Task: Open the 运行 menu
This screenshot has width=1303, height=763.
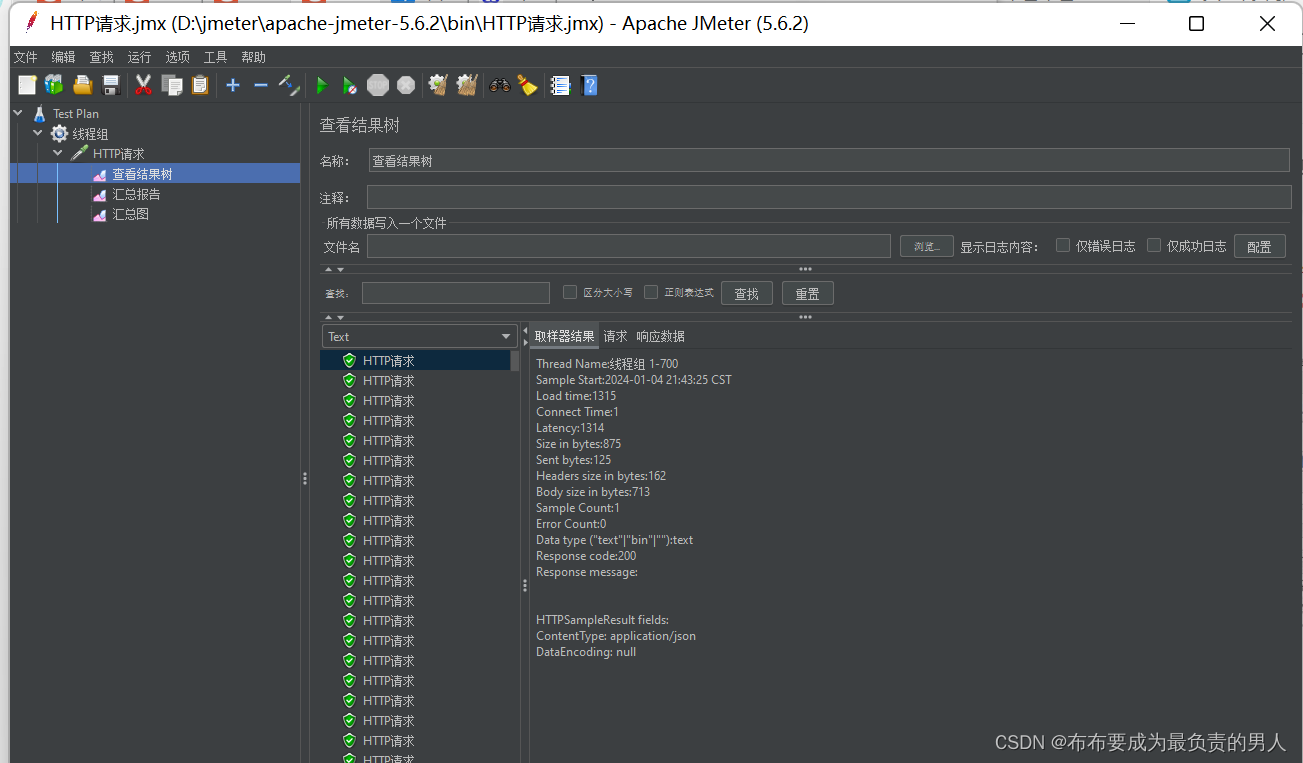Action: click(x=139, y=57)
